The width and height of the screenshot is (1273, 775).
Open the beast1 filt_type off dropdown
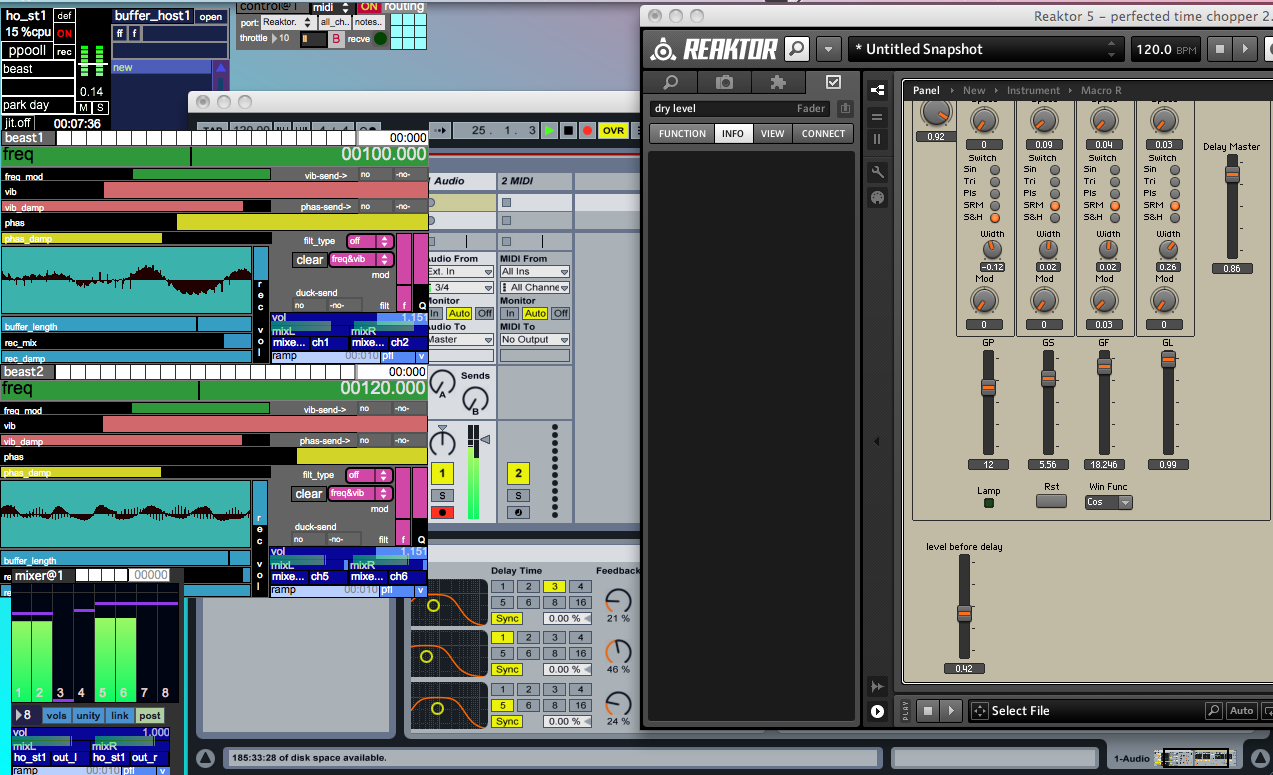(368, 241)
